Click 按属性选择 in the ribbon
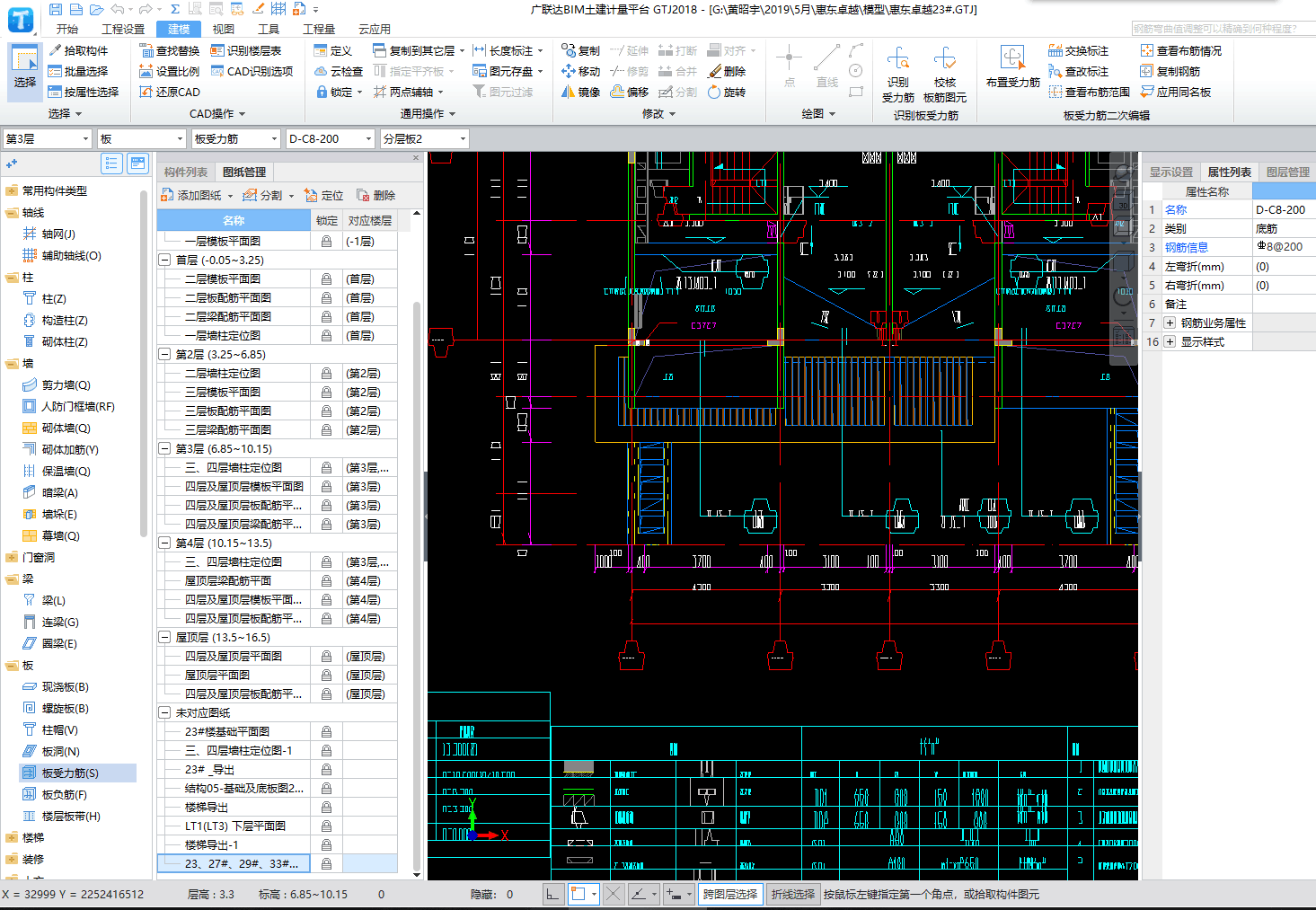The width and height of the screenshot is (1316, 910). pos(84,92)
